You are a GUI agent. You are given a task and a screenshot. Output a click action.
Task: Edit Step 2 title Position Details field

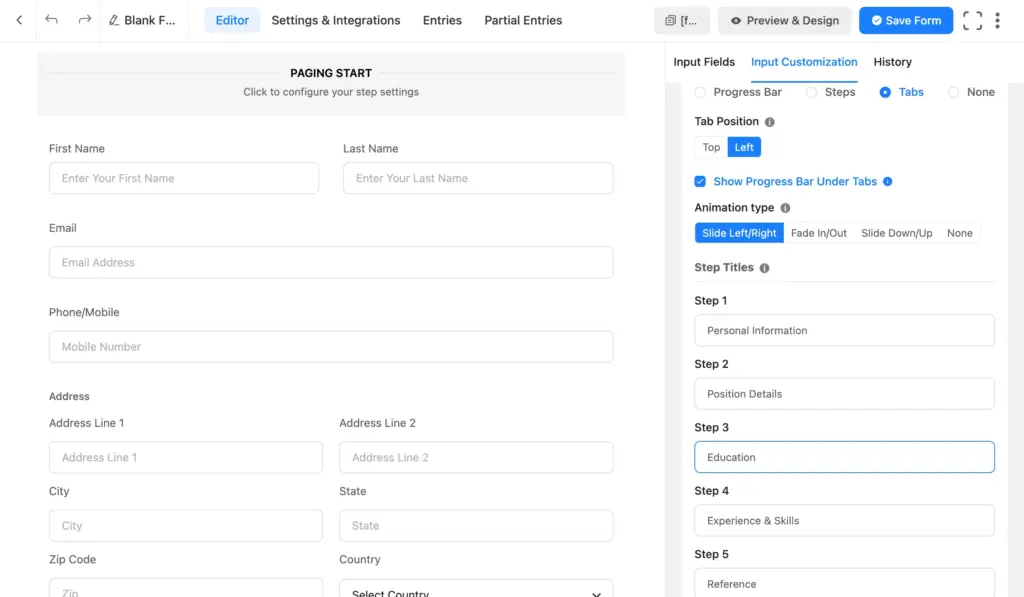tap(844, 394)
